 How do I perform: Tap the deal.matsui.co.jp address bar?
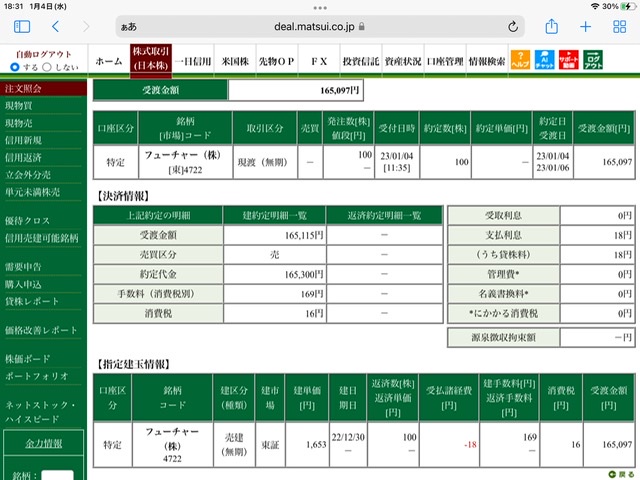320,27
